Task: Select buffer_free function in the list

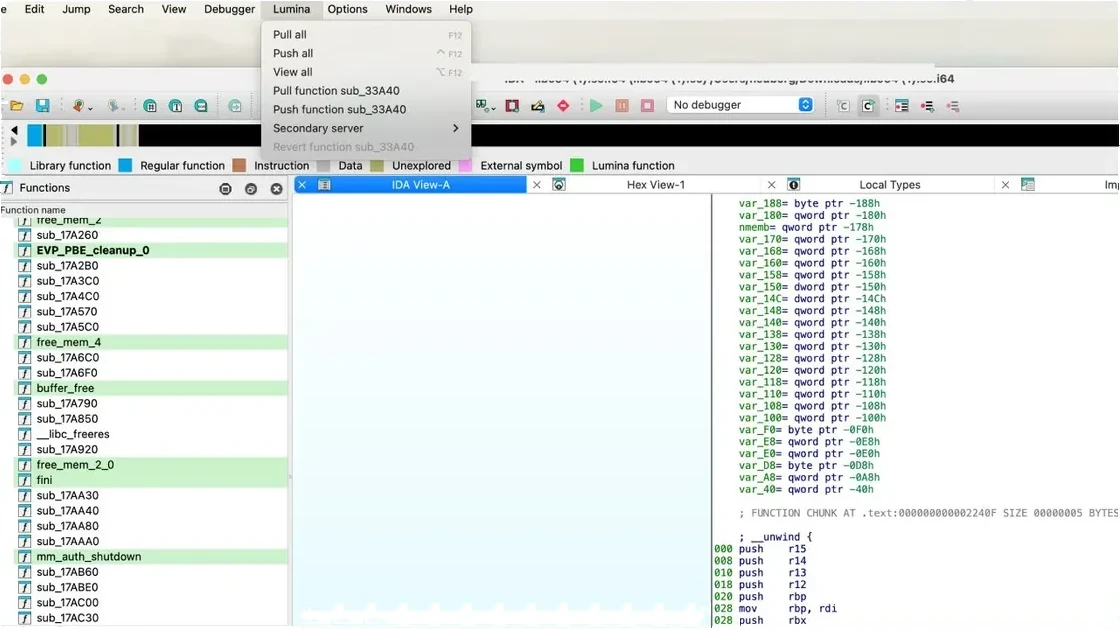Action: 151,389
